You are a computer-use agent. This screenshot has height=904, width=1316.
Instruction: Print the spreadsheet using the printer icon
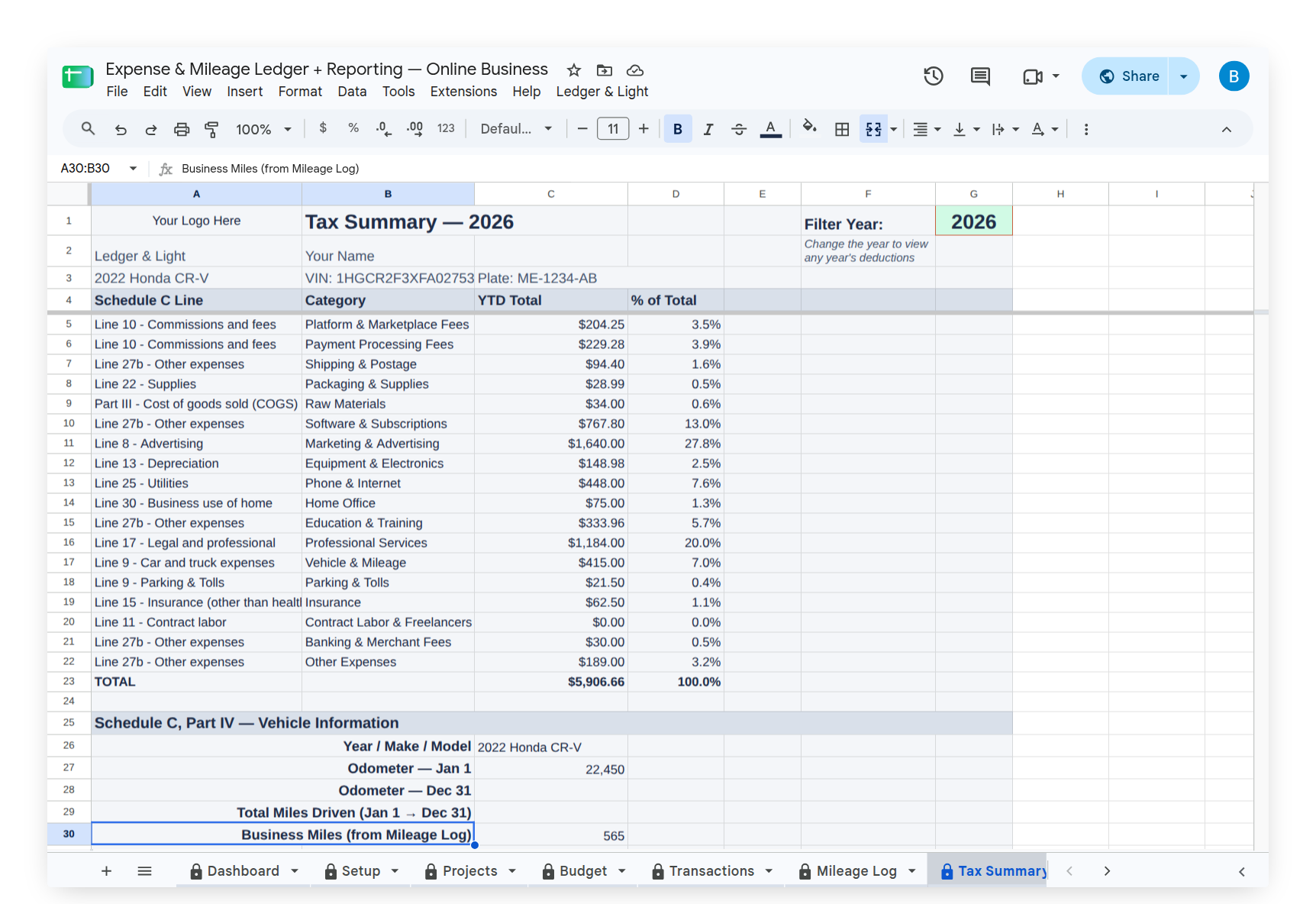pos(182,129)
